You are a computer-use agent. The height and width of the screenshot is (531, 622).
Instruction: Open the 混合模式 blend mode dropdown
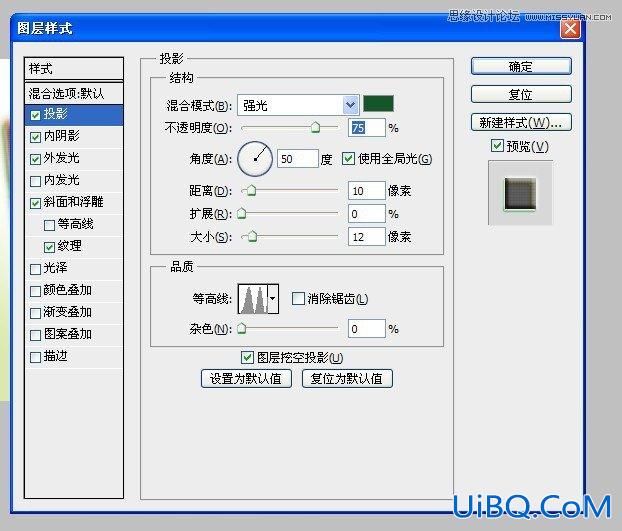pos(298,105)
